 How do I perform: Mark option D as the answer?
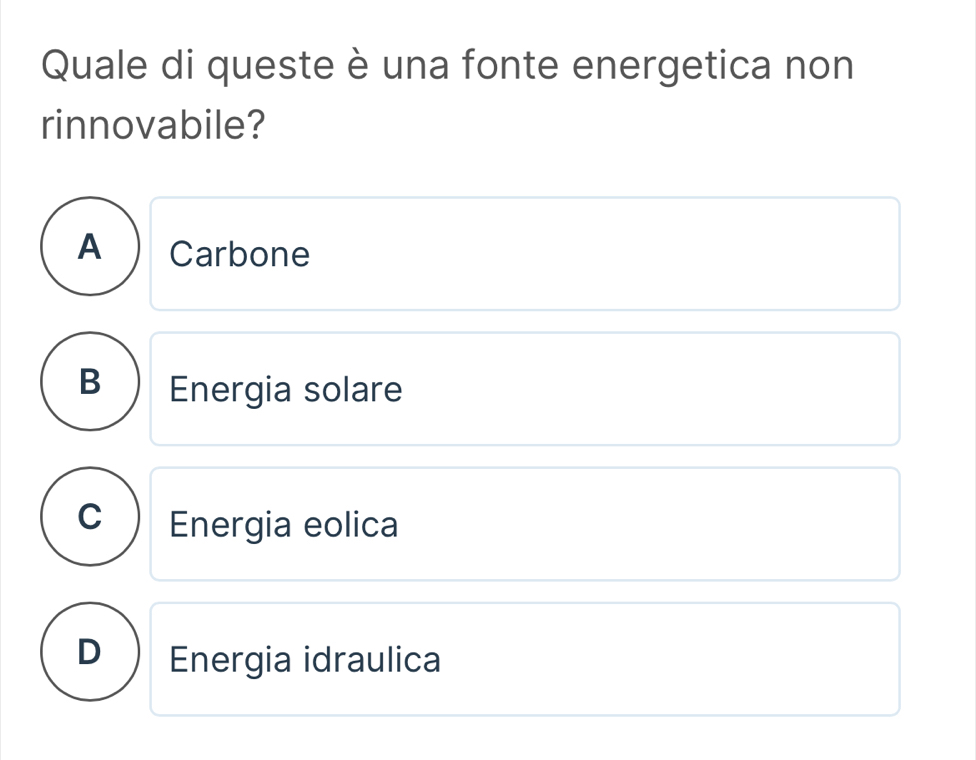(91, 651)
